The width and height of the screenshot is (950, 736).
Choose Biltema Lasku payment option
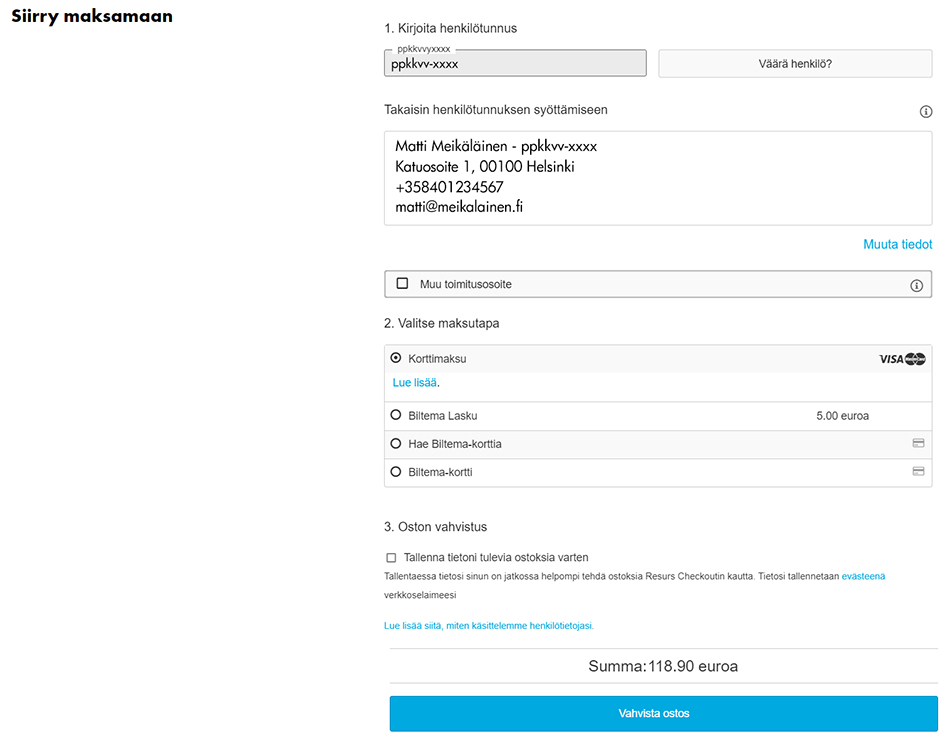point(396,415)
